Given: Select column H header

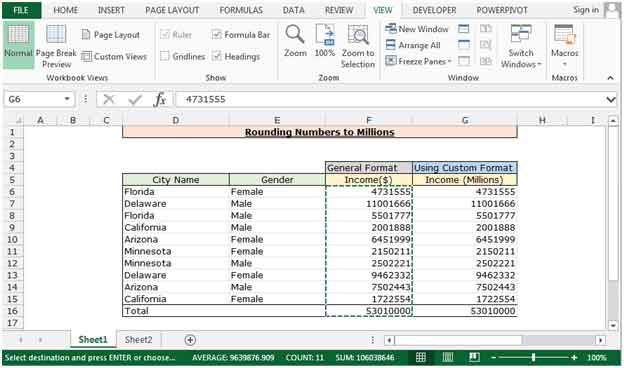Looking at the screenshot, I should (x=542, y=120).
